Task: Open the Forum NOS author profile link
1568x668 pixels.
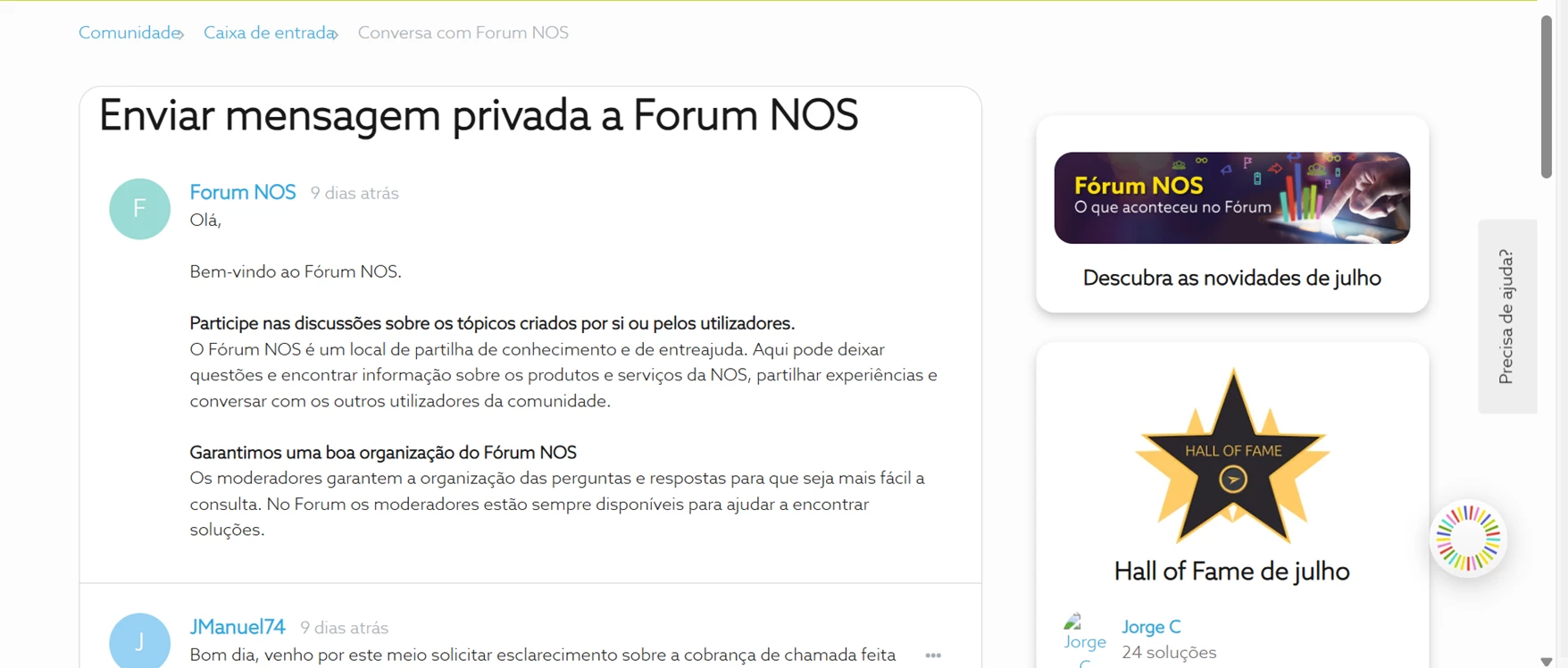Action: coord(243,192)
